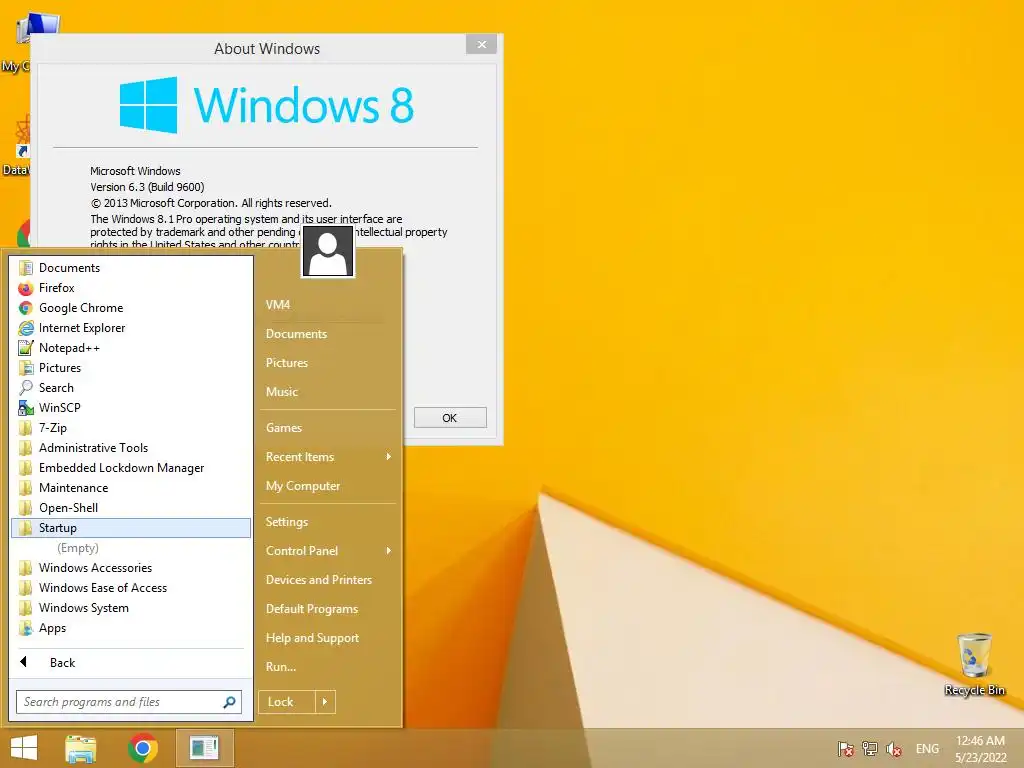The width and height of the screenshot is (1024, 768).
Task: Open Control Panel submenu
Action: pos(328,551)
